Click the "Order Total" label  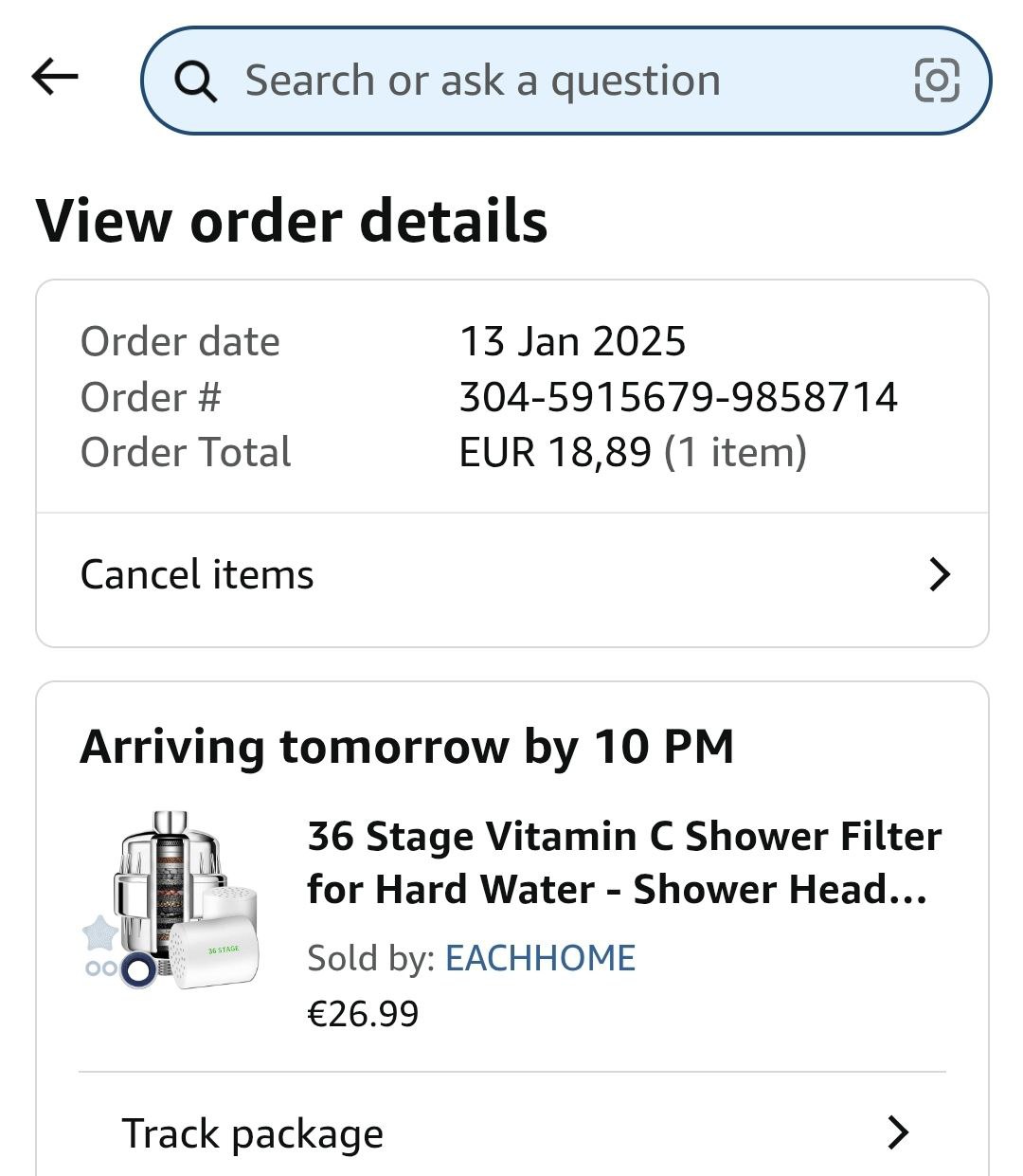186,452
